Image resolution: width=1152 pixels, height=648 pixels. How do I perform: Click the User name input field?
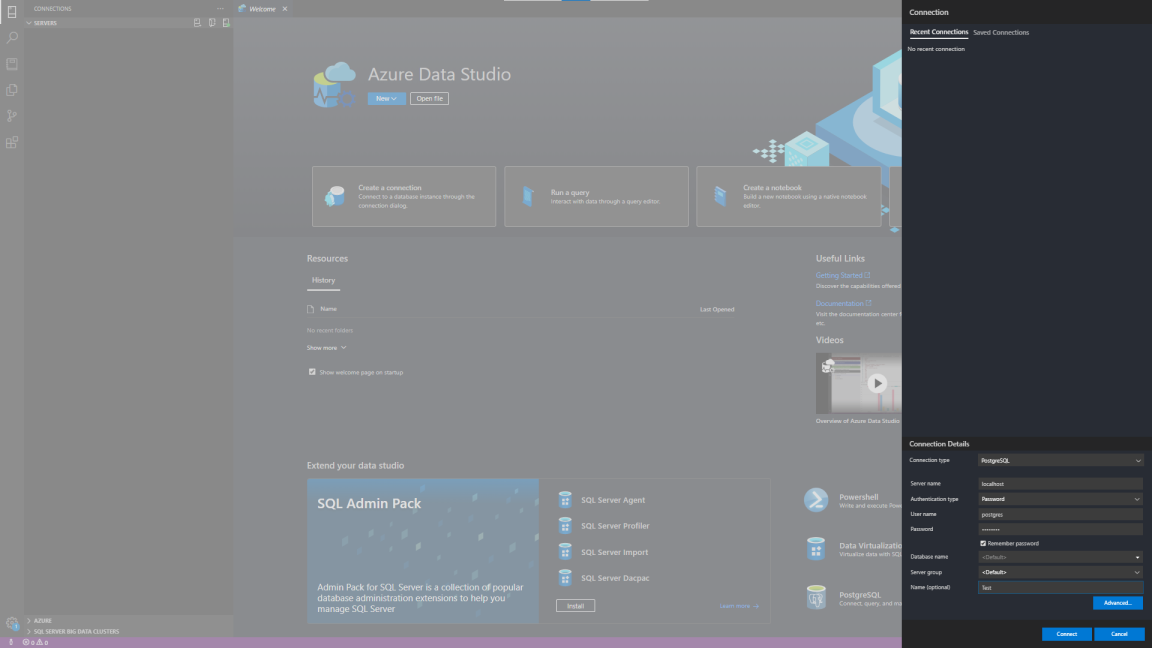[x=1060, y=514]
